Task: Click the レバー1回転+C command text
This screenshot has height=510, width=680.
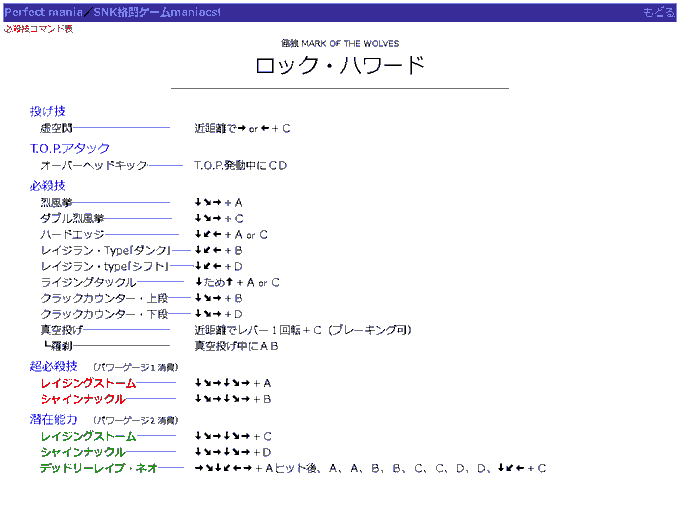Action: point(303,330)
